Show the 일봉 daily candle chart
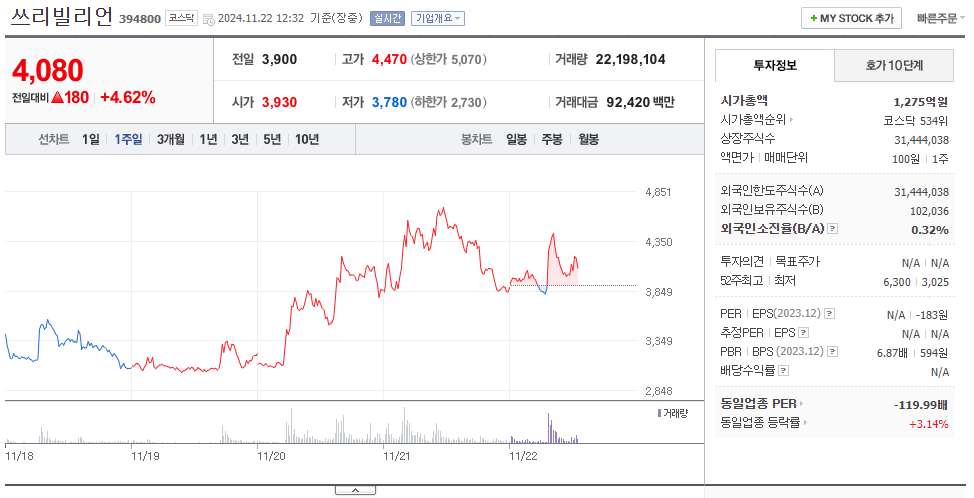The width and height of the screenshot is (974, 498). point(516,139)
